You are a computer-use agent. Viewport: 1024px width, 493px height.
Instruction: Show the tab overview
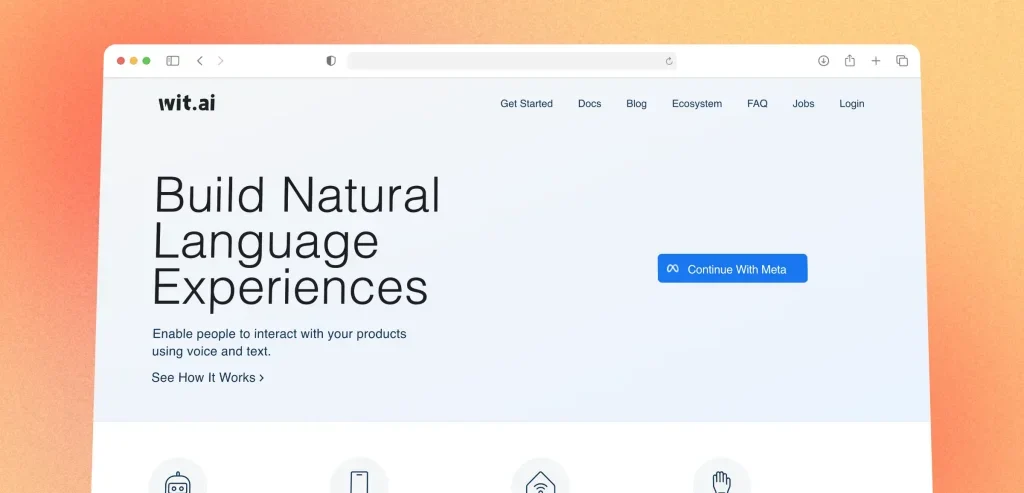pyautogui.click(x=902, y=61)
